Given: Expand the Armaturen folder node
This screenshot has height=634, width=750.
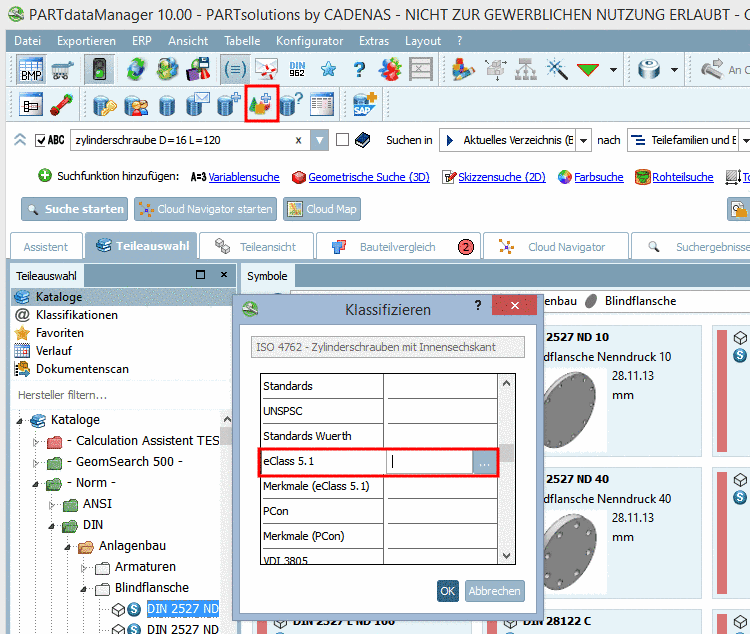Looking at the screenshot, I should (84, 567).
